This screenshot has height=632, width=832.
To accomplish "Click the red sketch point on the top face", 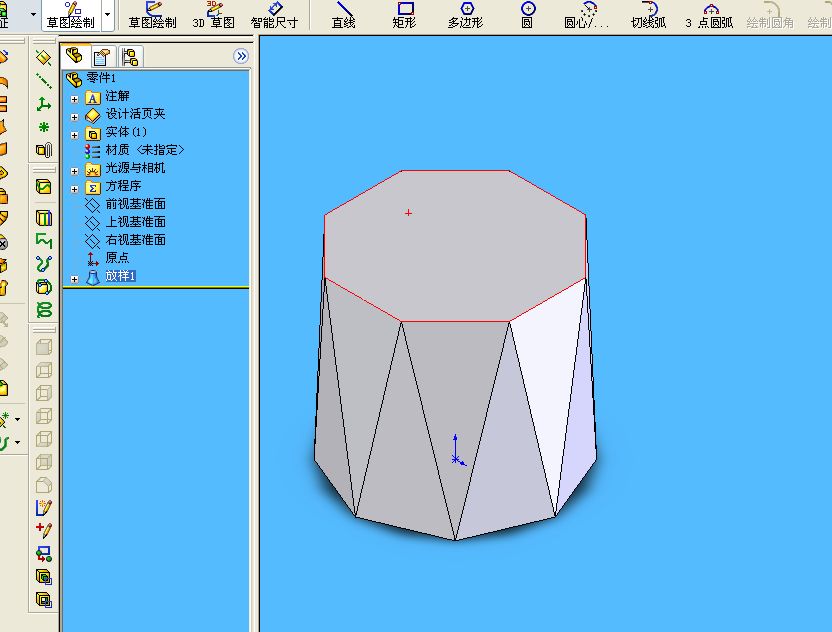I will coord(408,213).
